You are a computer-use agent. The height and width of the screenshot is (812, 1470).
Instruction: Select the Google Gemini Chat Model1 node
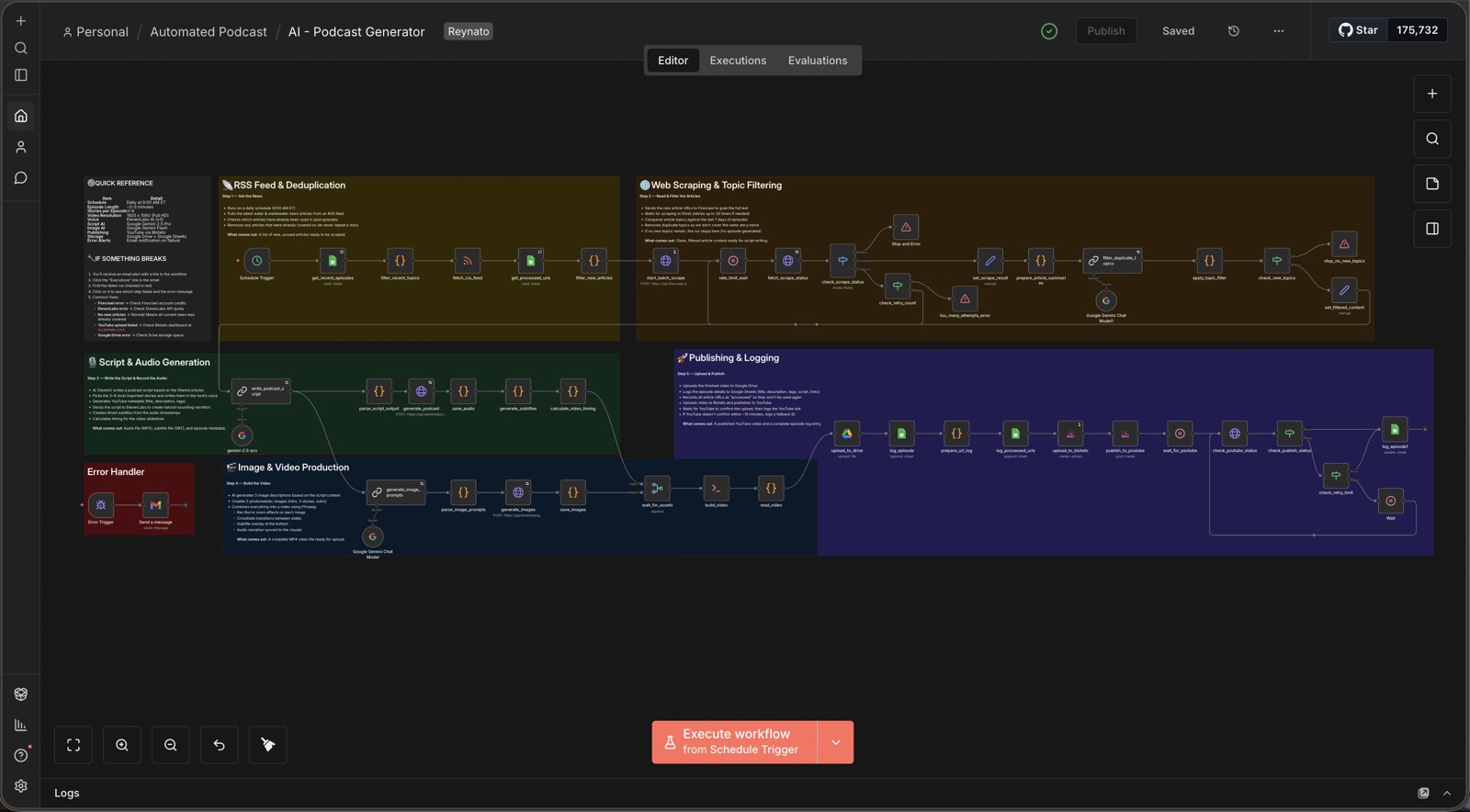(x=1106, y=300)
